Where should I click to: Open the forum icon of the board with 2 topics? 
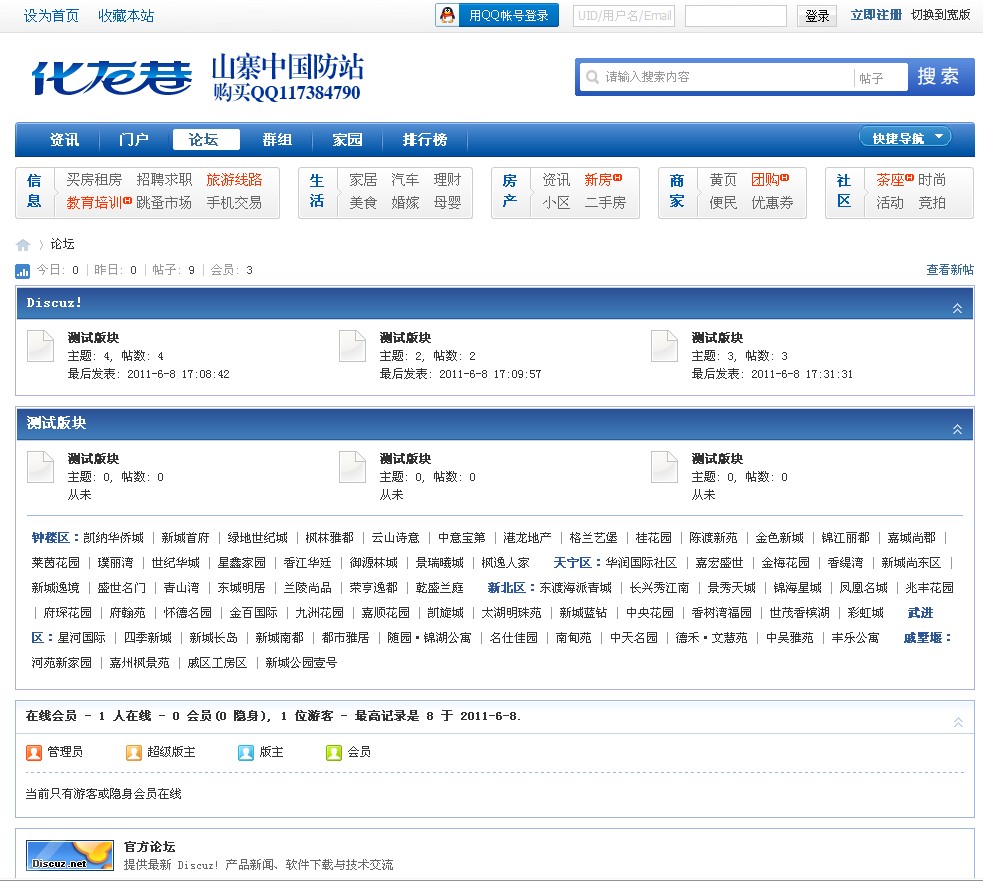pos(352,346)
